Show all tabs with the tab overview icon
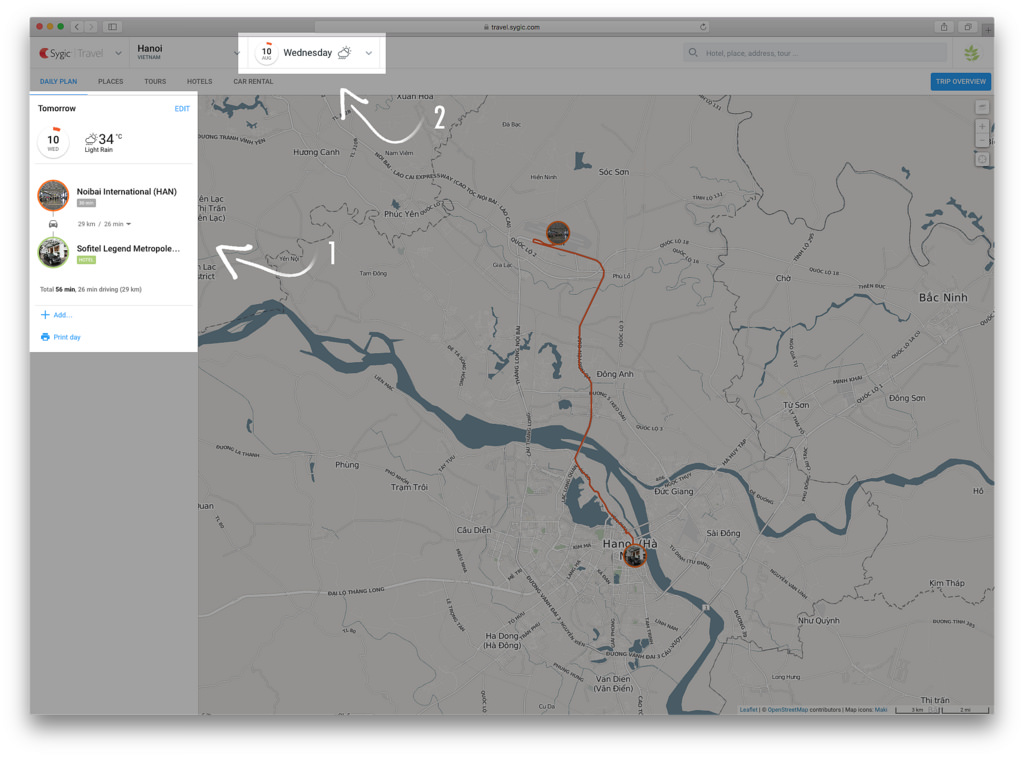 [x=968, y=27]
